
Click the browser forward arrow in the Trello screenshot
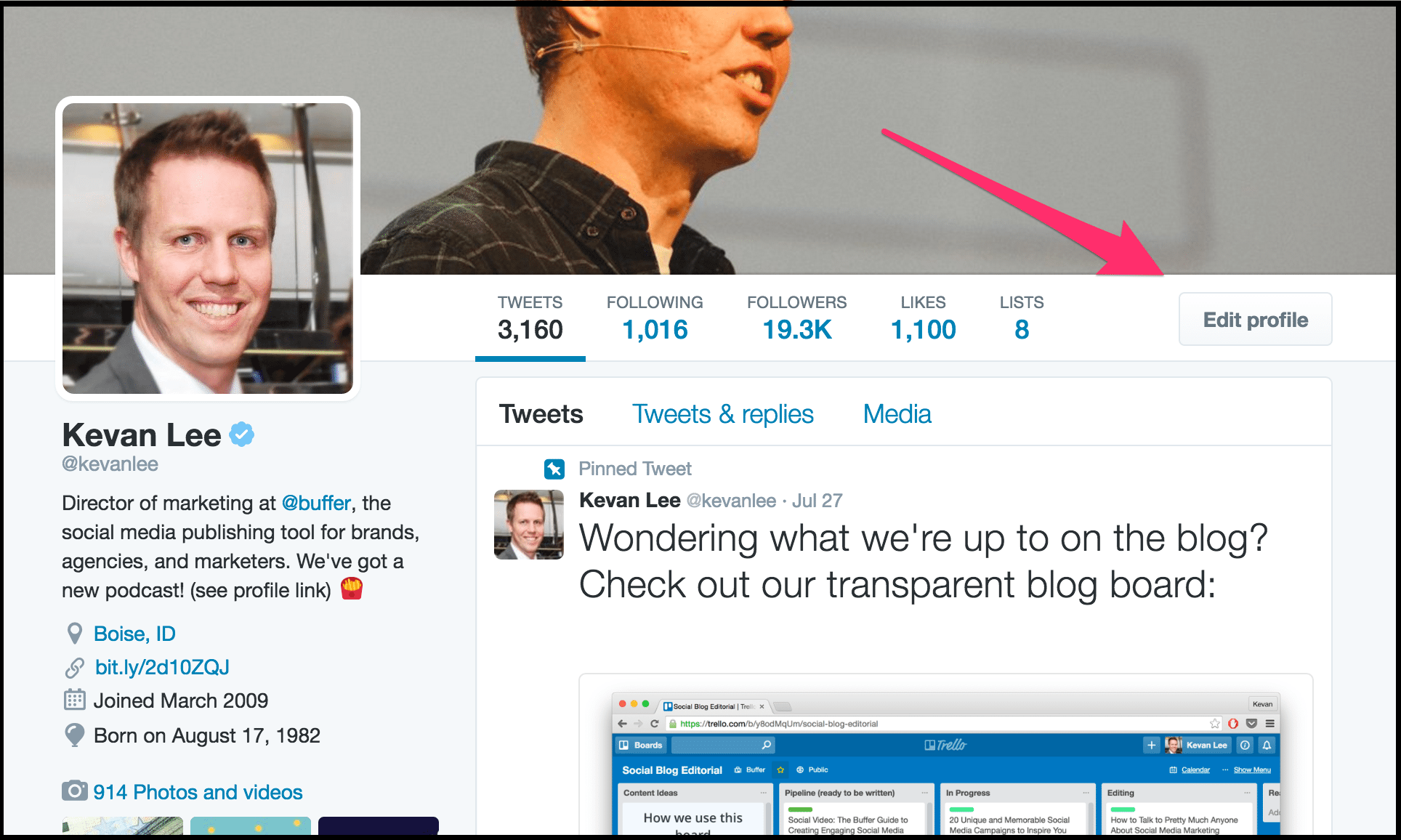(x=638, y=724)
